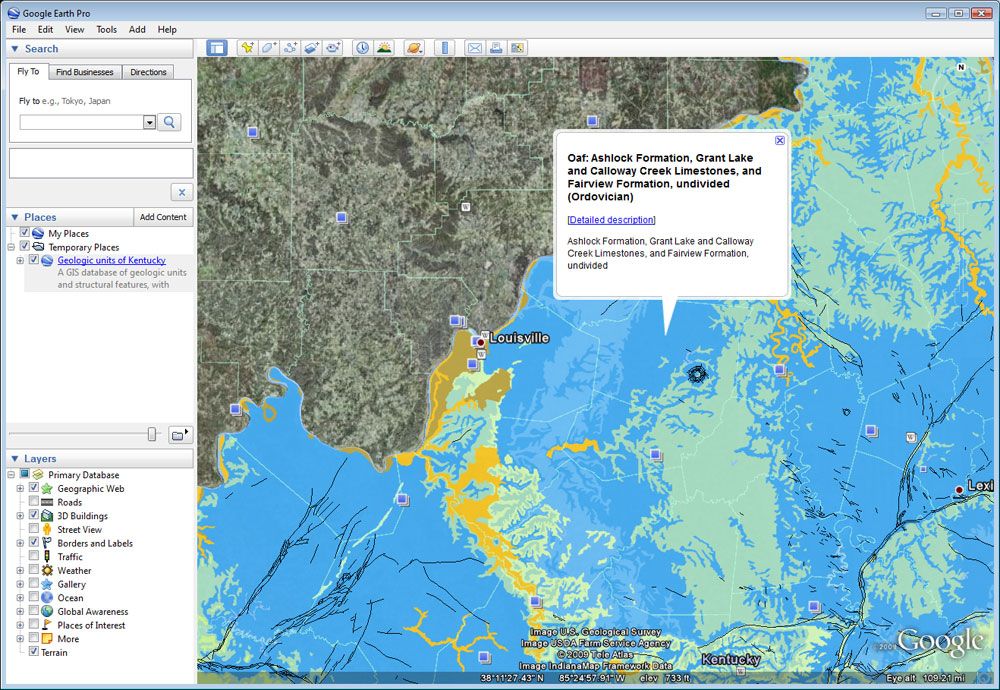Start the Record a Tour tool
This screenshot has width=1000, height=690.
[x=333, y=48]
